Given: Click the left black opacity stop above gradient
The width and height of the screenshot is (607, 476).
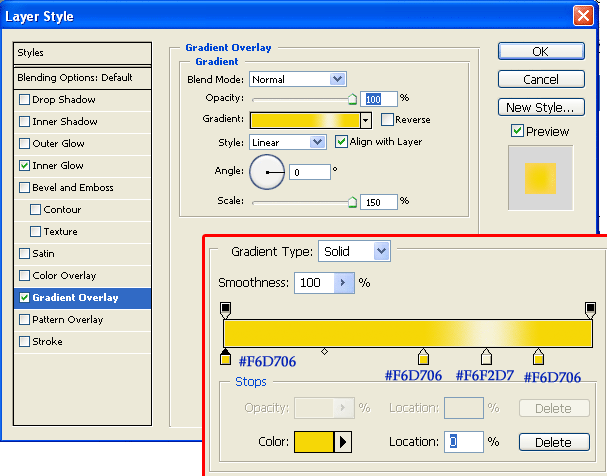Looking at the screenshot, I should point(225,310).
